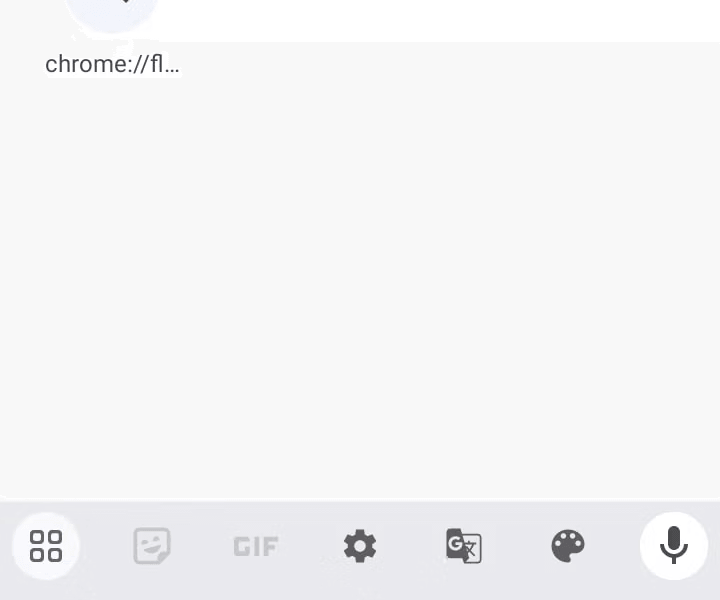This screenshot has height=600, width=720.
Task: Open the sticker keyboard
Action: tap(152, 546)
